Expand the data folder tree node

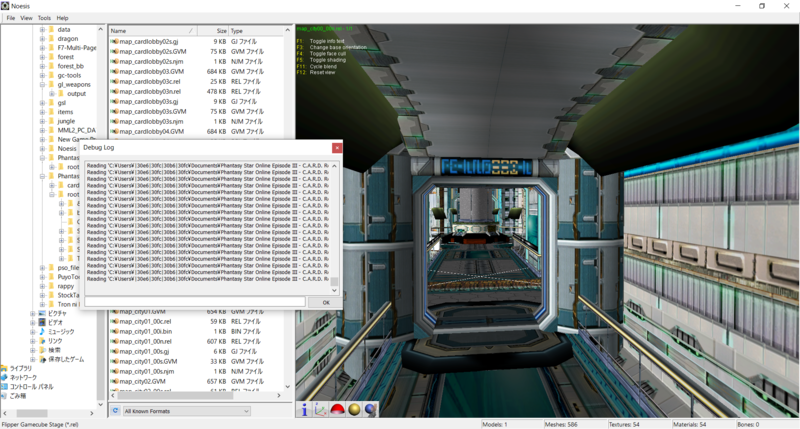(x=42, y=30)
